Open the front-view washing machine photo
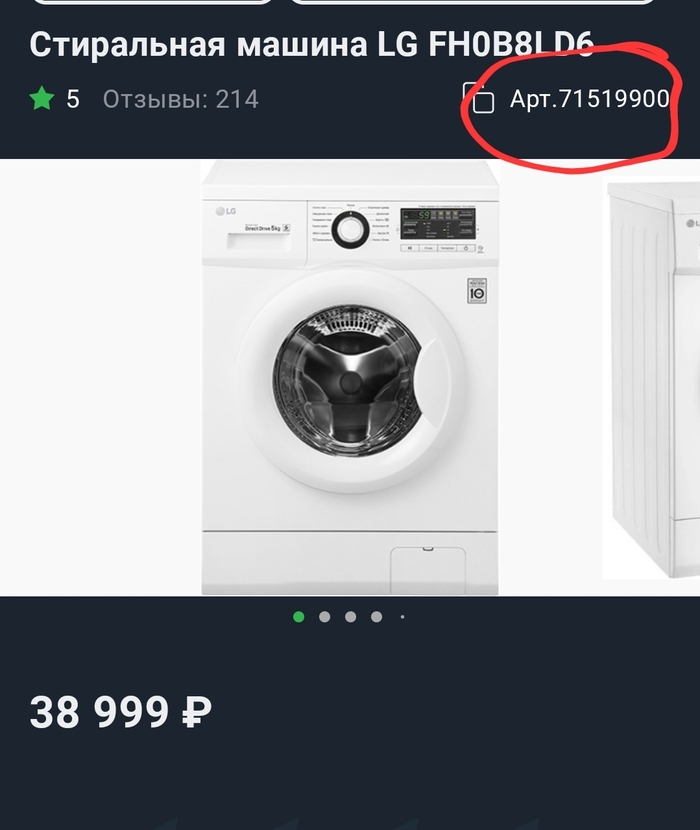700x830 pixels. coord(349,377)
